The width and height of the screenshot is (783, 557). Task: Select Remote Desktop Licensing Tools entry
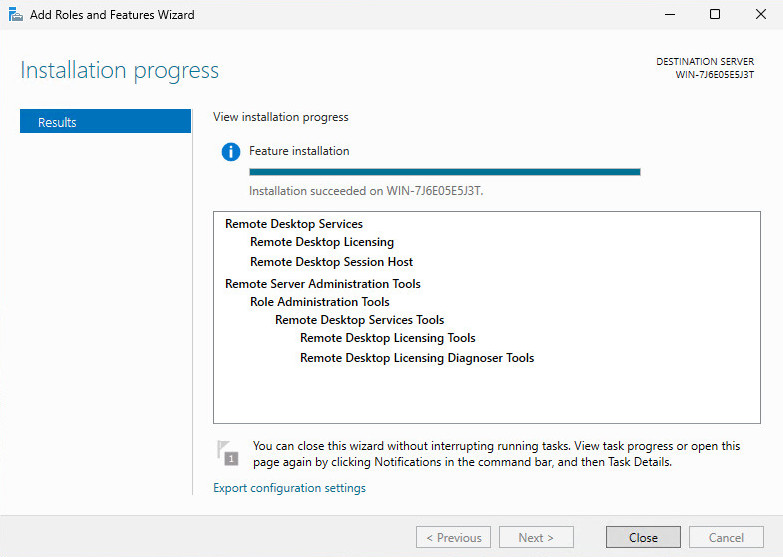pos(388,338)
